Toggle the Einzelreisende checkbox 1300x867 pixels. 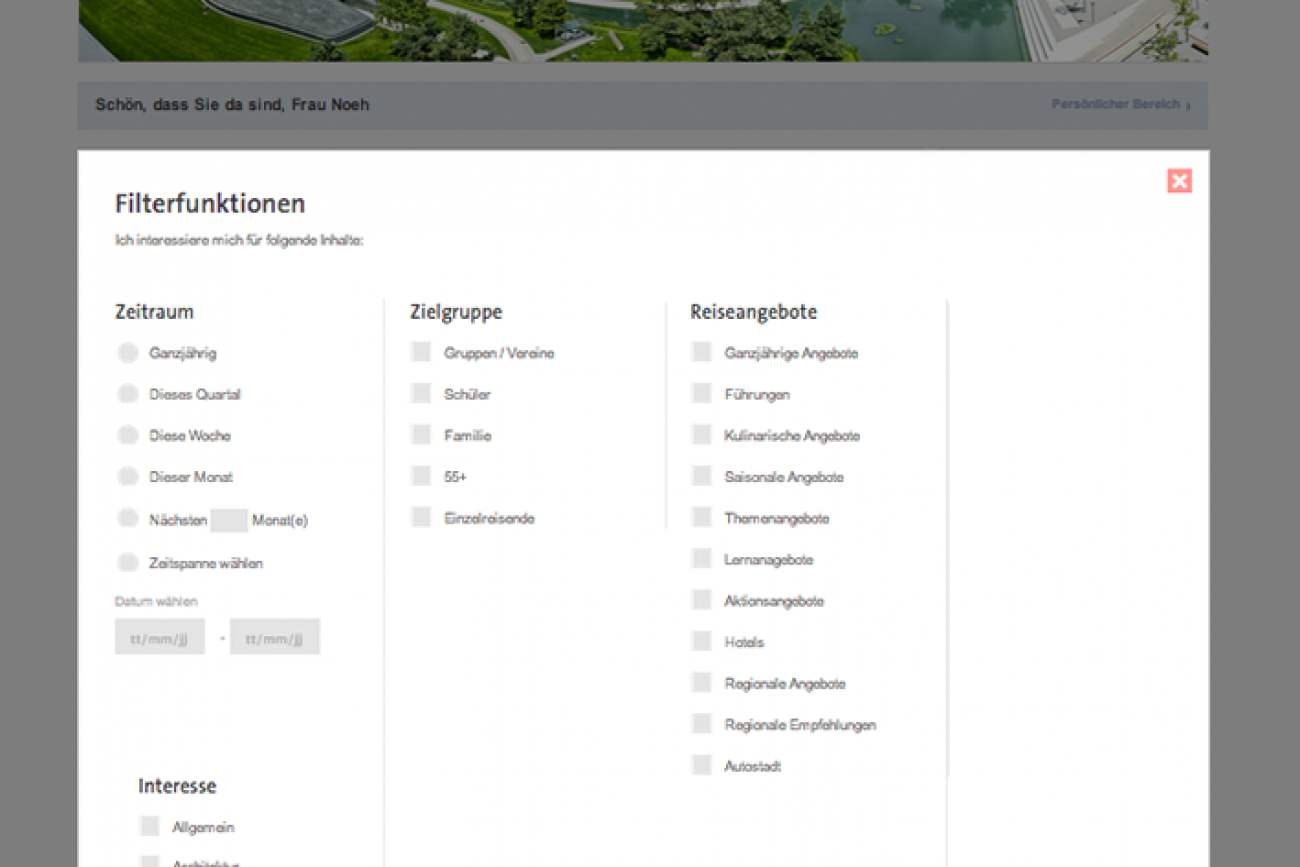[x=422, y=517]
